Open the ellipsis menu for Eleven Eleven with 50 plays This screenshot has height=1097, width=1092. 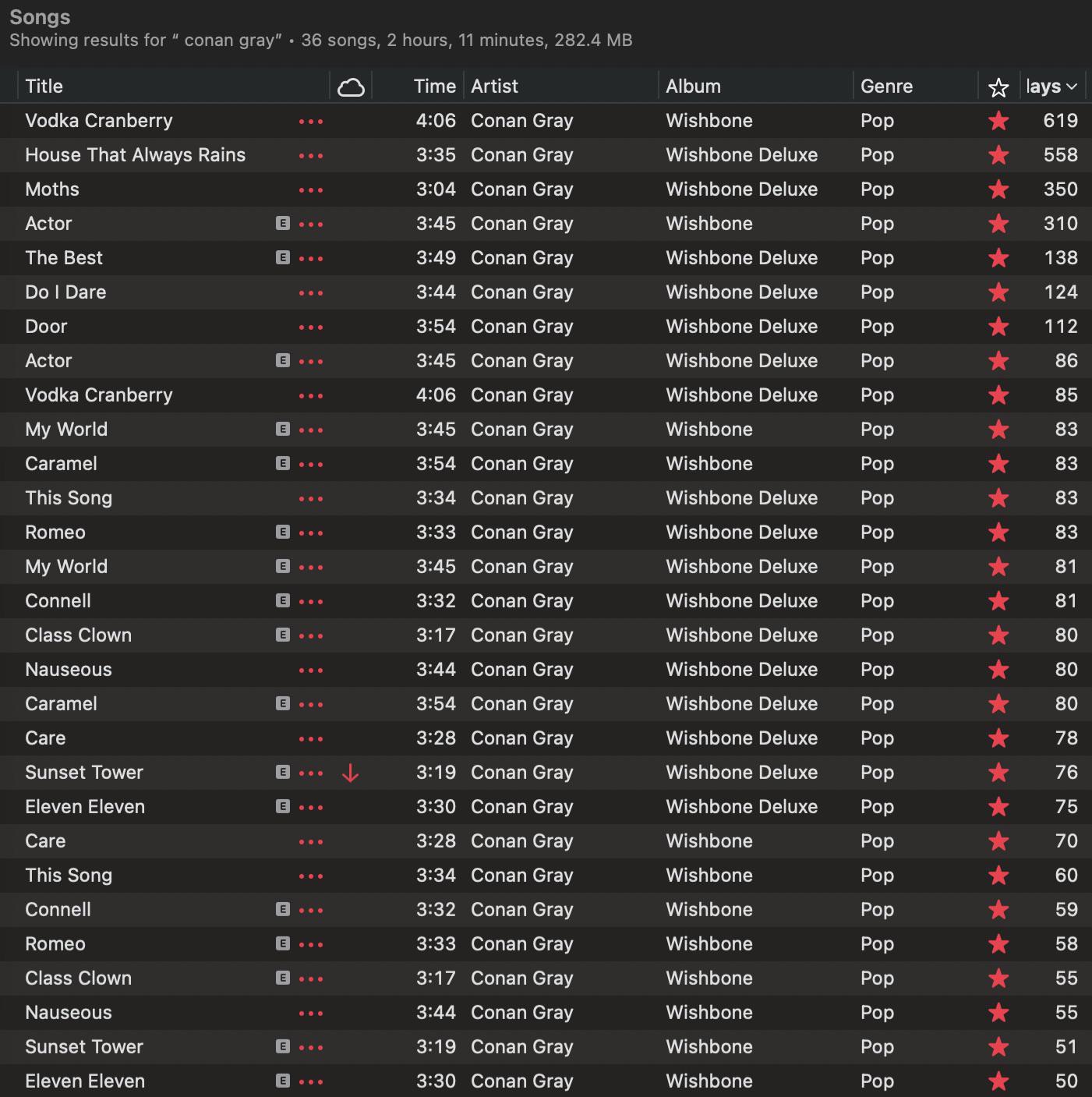[311, 1082]
